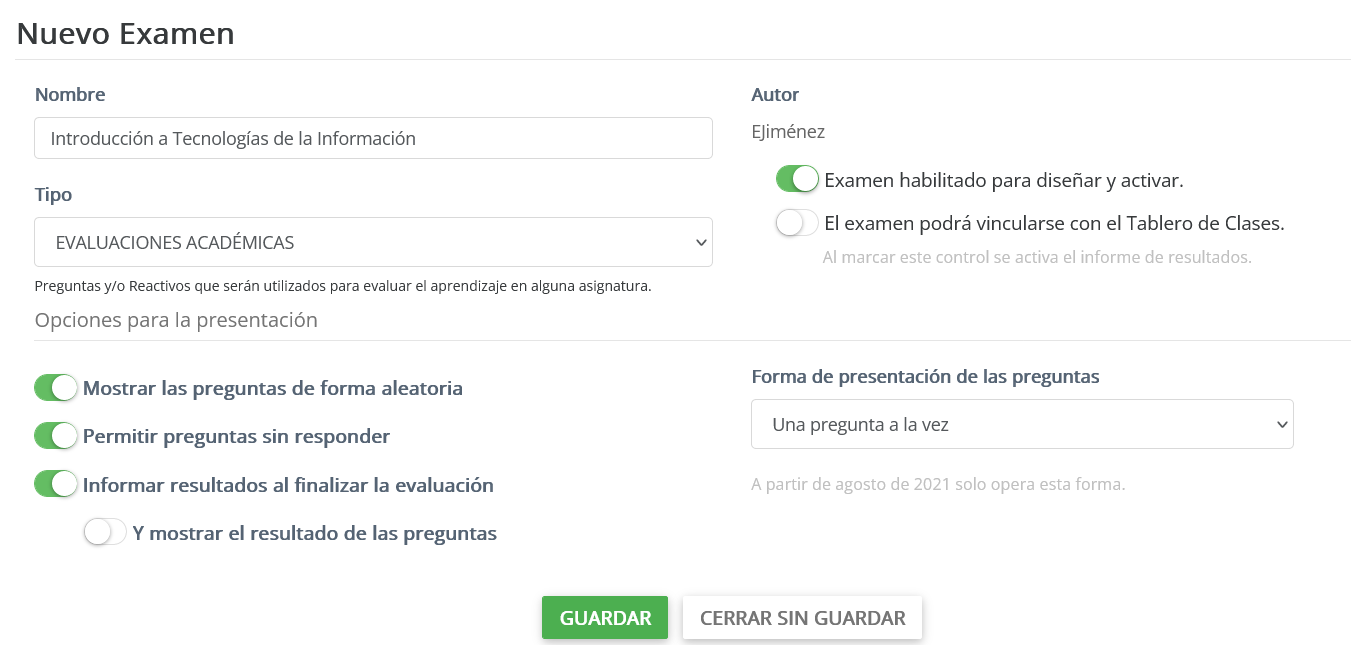Click into the Nombre text field
Image resolution: width=1351 pixels, height=666 pixels.
(373, 138)
